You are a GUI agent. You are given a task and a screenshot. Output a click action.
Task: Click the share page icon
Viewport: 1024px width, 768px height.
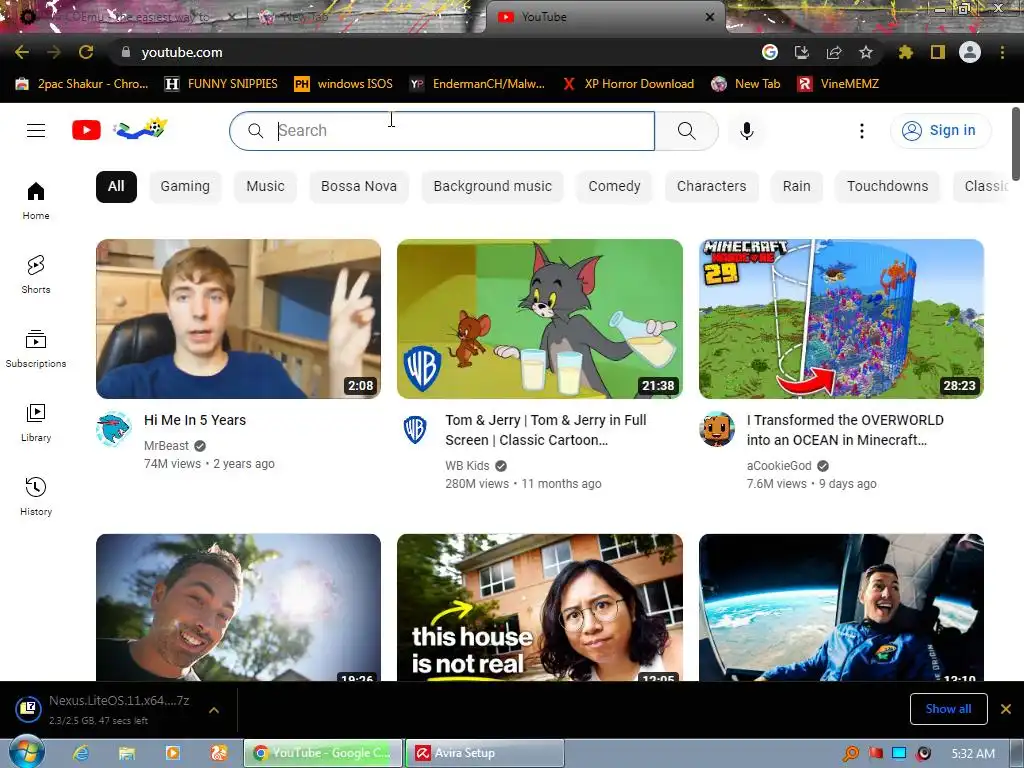pyautogui.click(x=834, y=52)
